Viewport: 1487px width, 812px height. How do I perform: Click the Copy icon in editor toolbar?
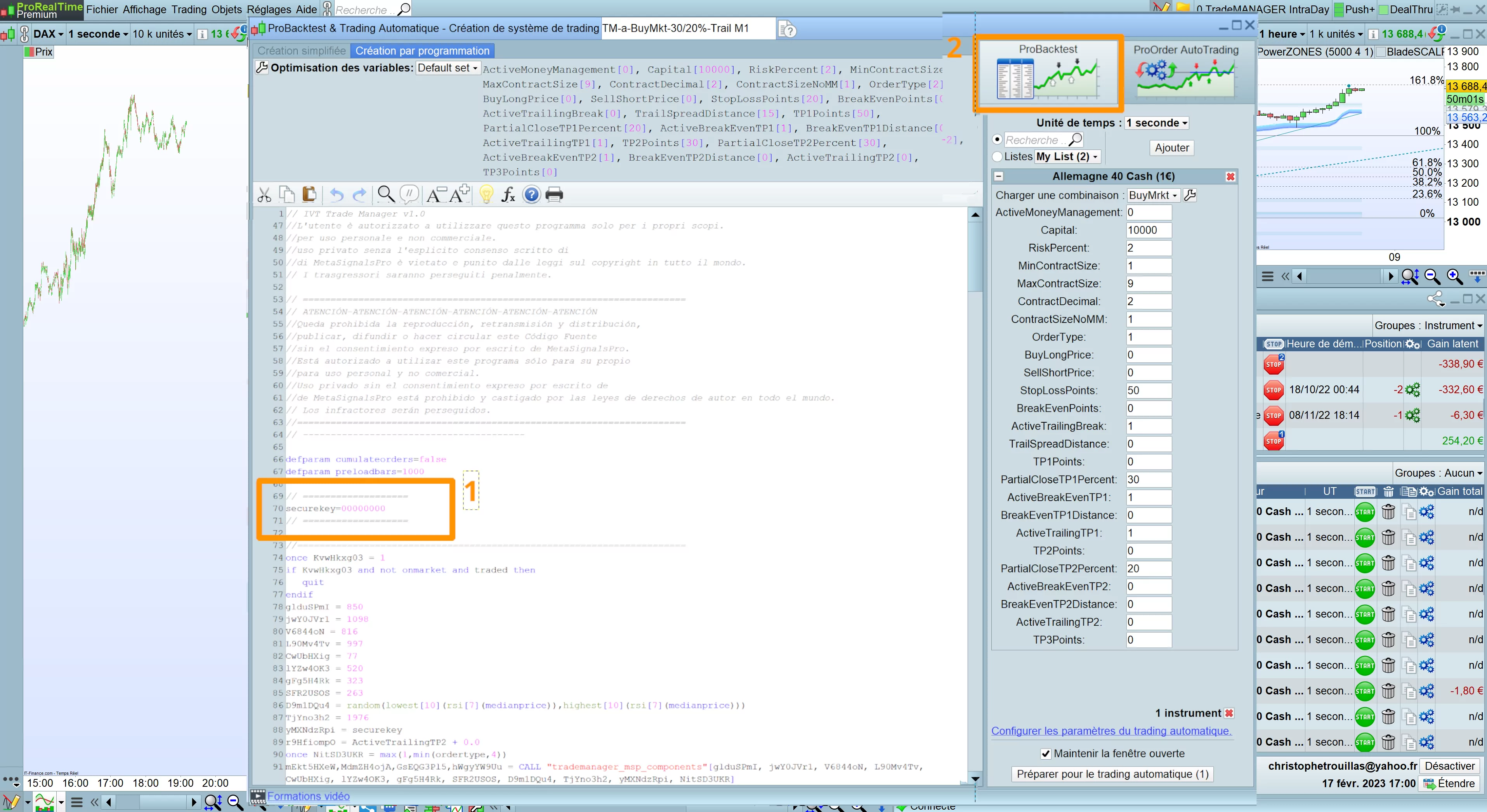pos(287,194)
